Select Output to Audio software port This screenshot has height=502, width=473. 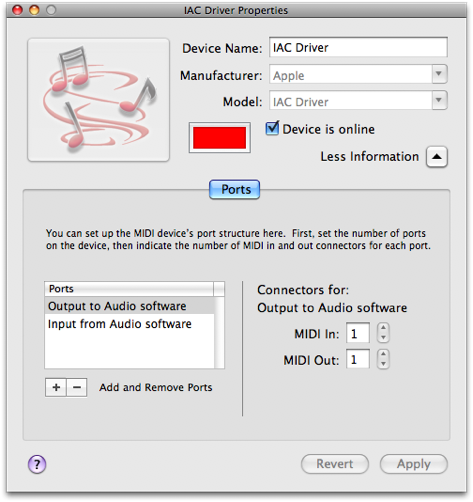point(129,306)
